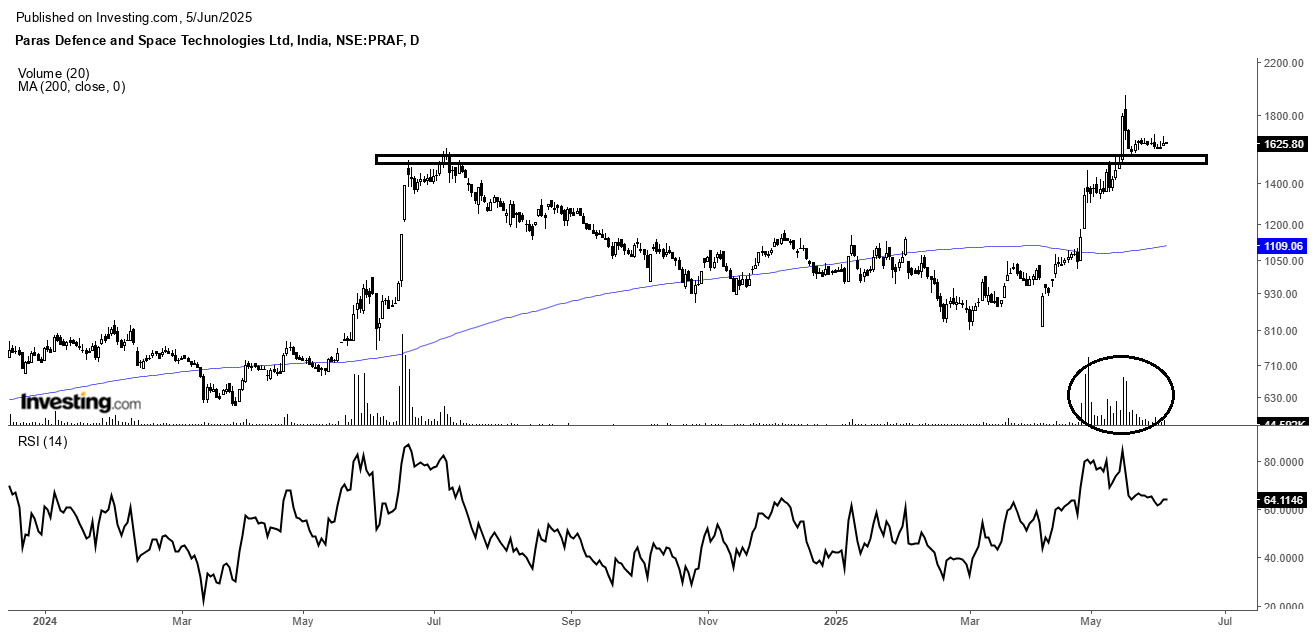Click the 2025 label on time axis
Viewport: 1316px width, 634px height.
pos(836,620)
